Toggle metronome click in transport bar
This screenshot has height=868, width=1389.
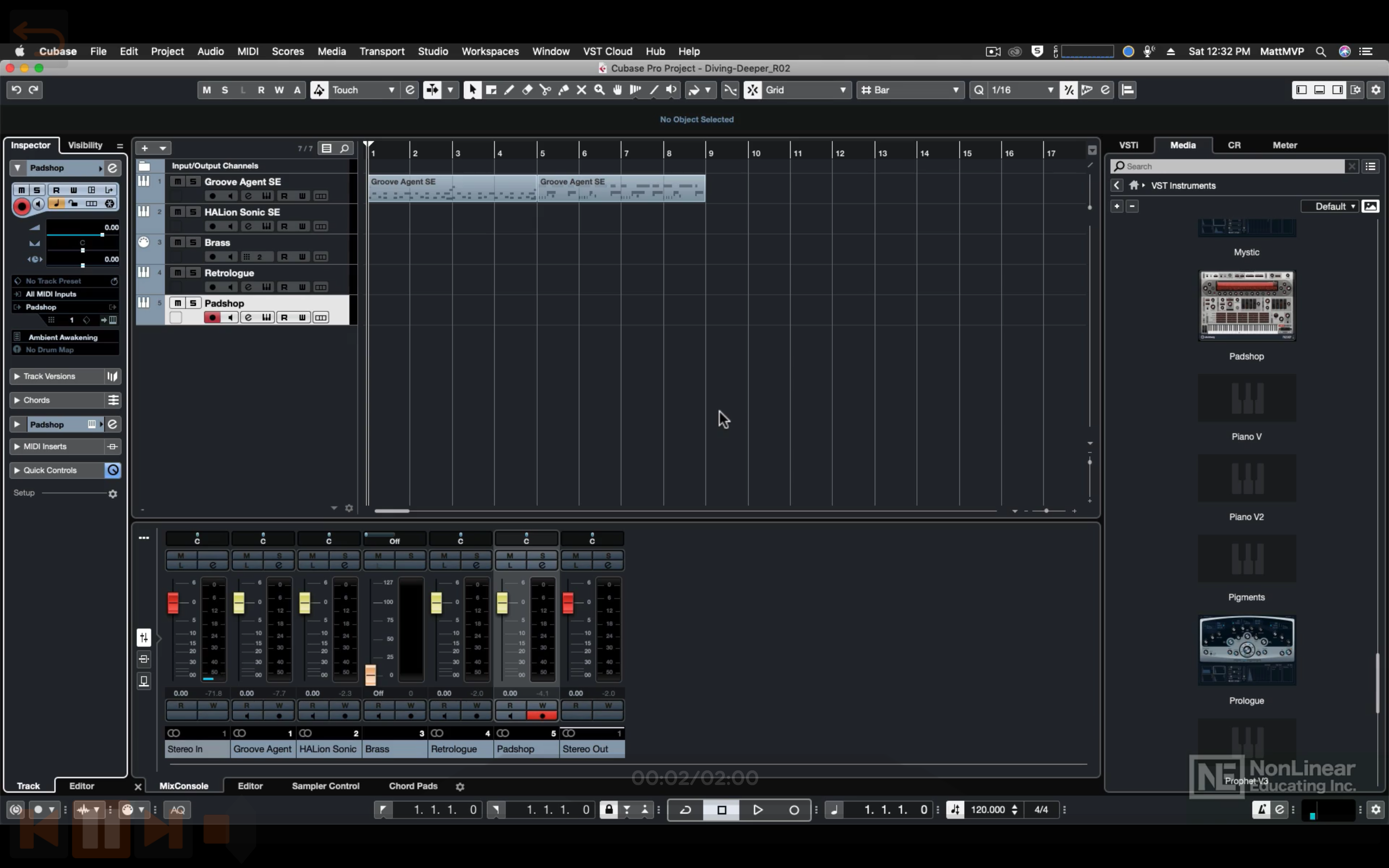(x=1261, y=810)
